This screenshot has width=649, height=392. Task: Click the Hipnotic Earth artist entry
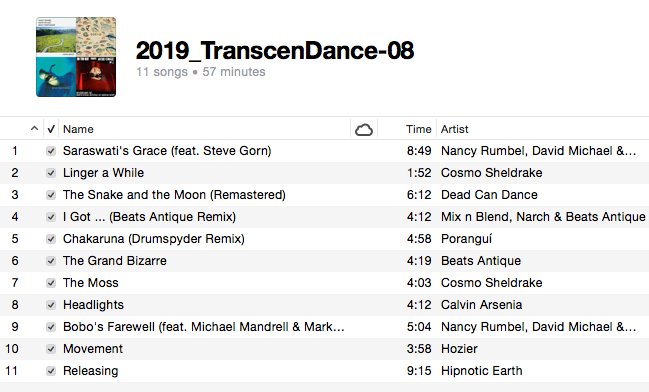[x=482, y=371]
